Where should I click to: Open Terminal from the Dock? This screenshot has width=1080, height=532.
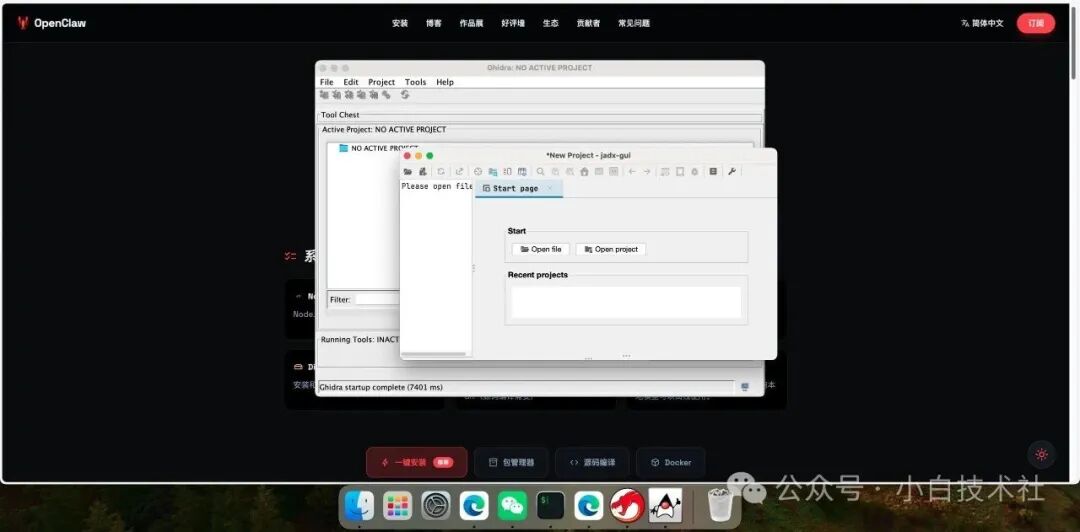click(x=550, y=506)
